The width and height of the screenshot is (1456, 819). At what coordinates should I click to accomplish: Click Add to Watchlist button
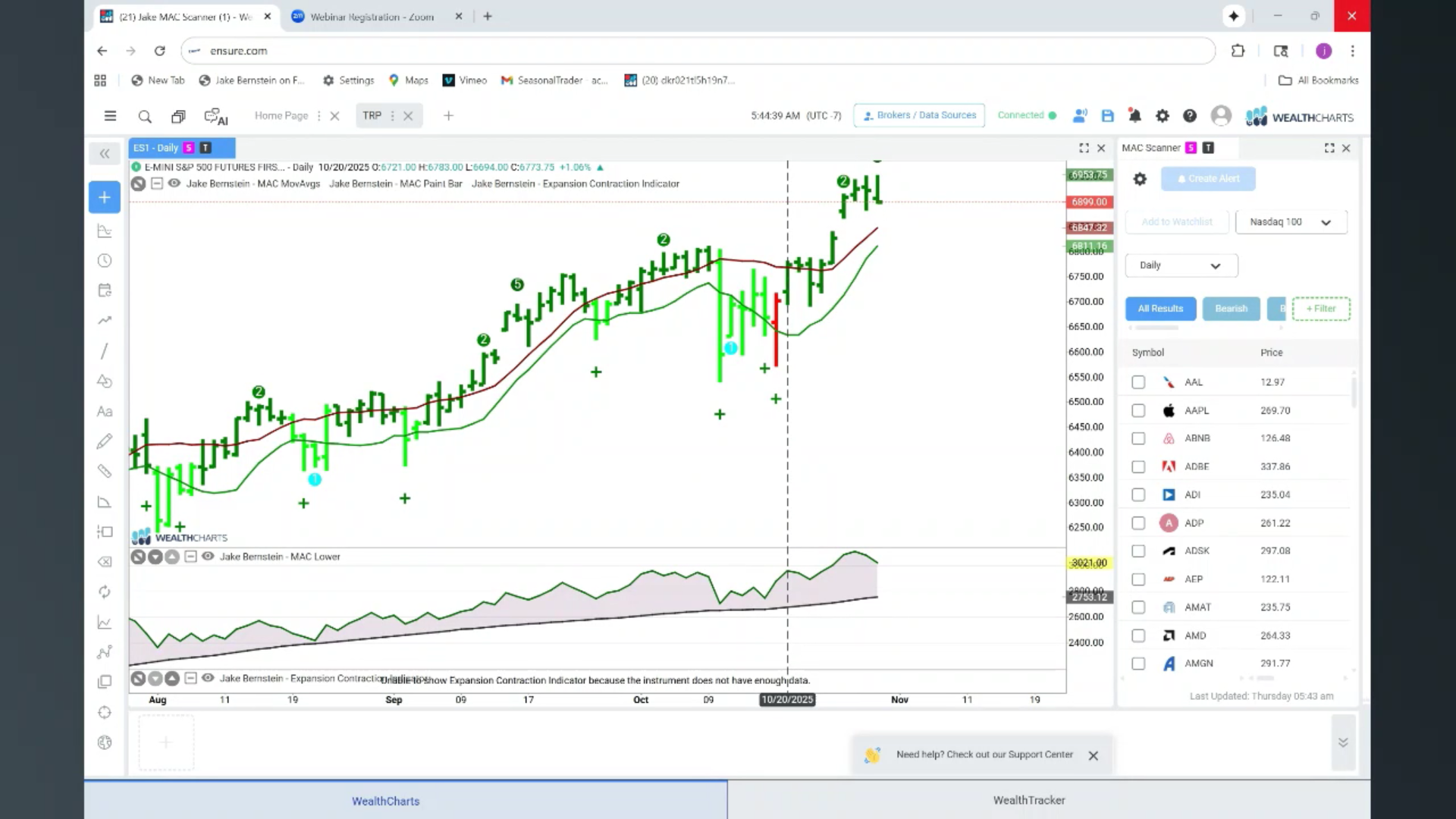pyautogui.click(x=1177, y=222)
